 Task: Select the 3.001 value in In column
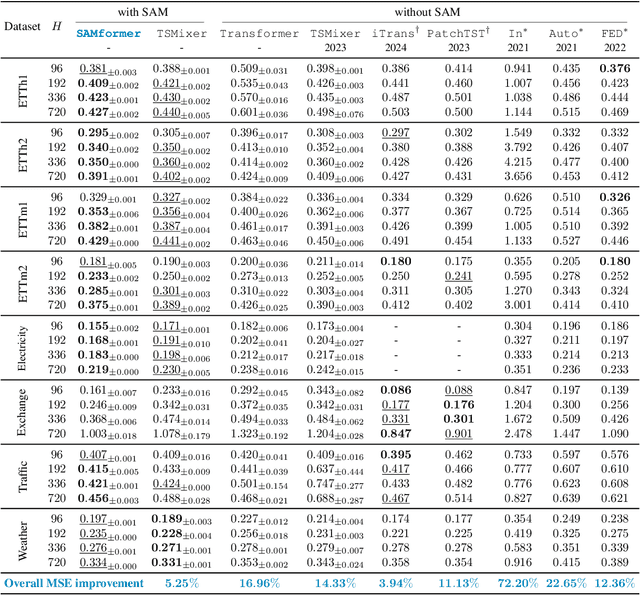coord(518,305)
